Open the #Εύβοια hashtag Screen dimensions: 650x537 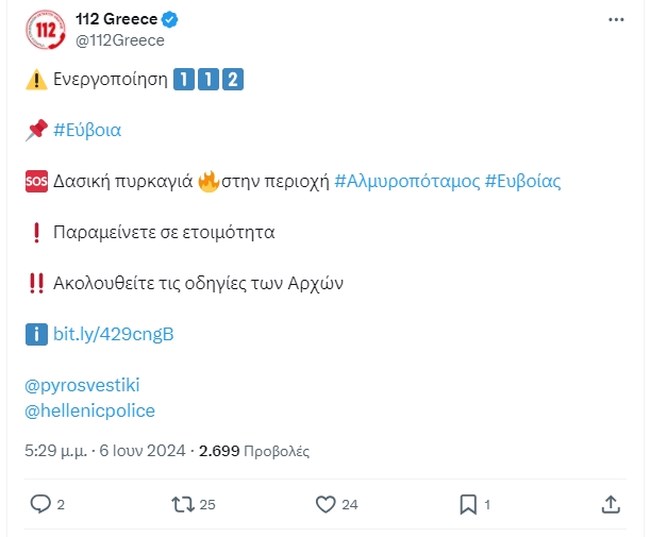pyautogui.click(x=87, y=130)
